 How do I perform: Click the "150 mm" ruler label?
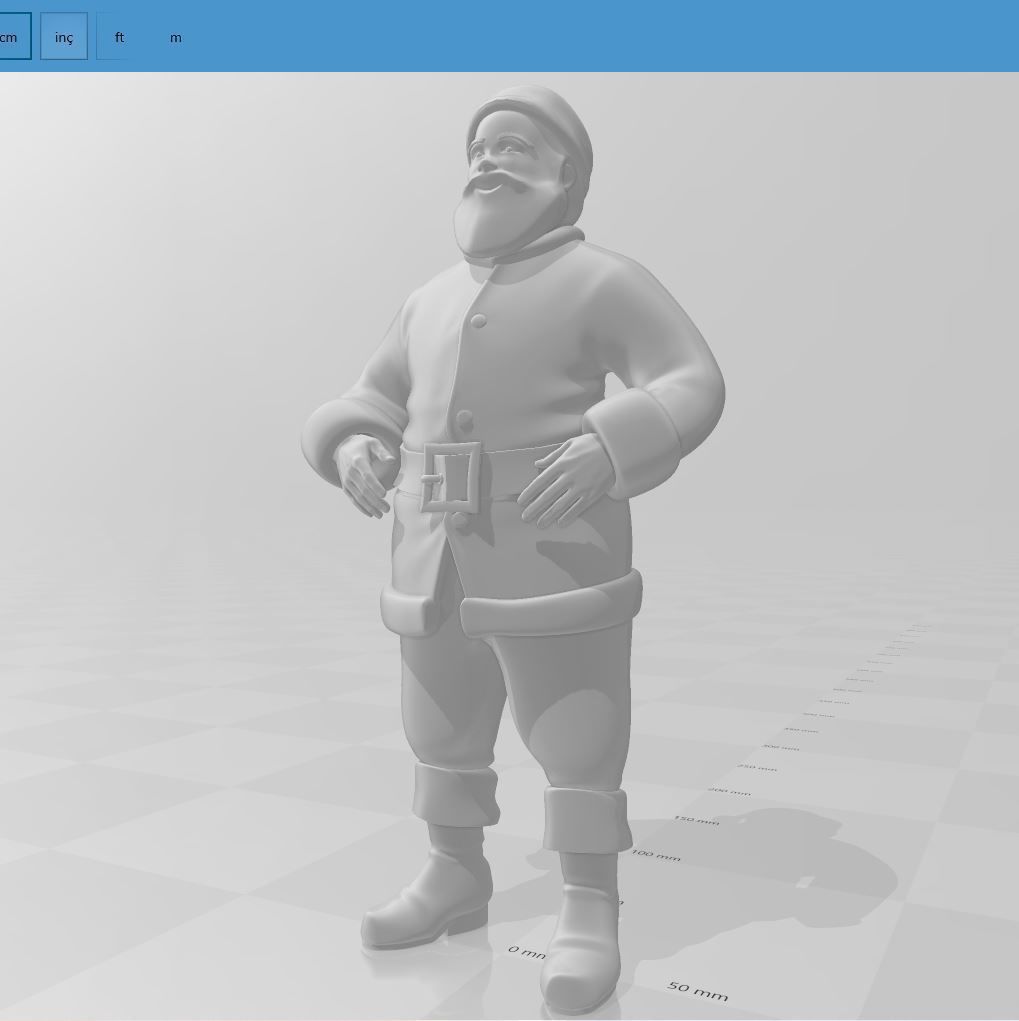pyautogui.click(x=697, y=820)
